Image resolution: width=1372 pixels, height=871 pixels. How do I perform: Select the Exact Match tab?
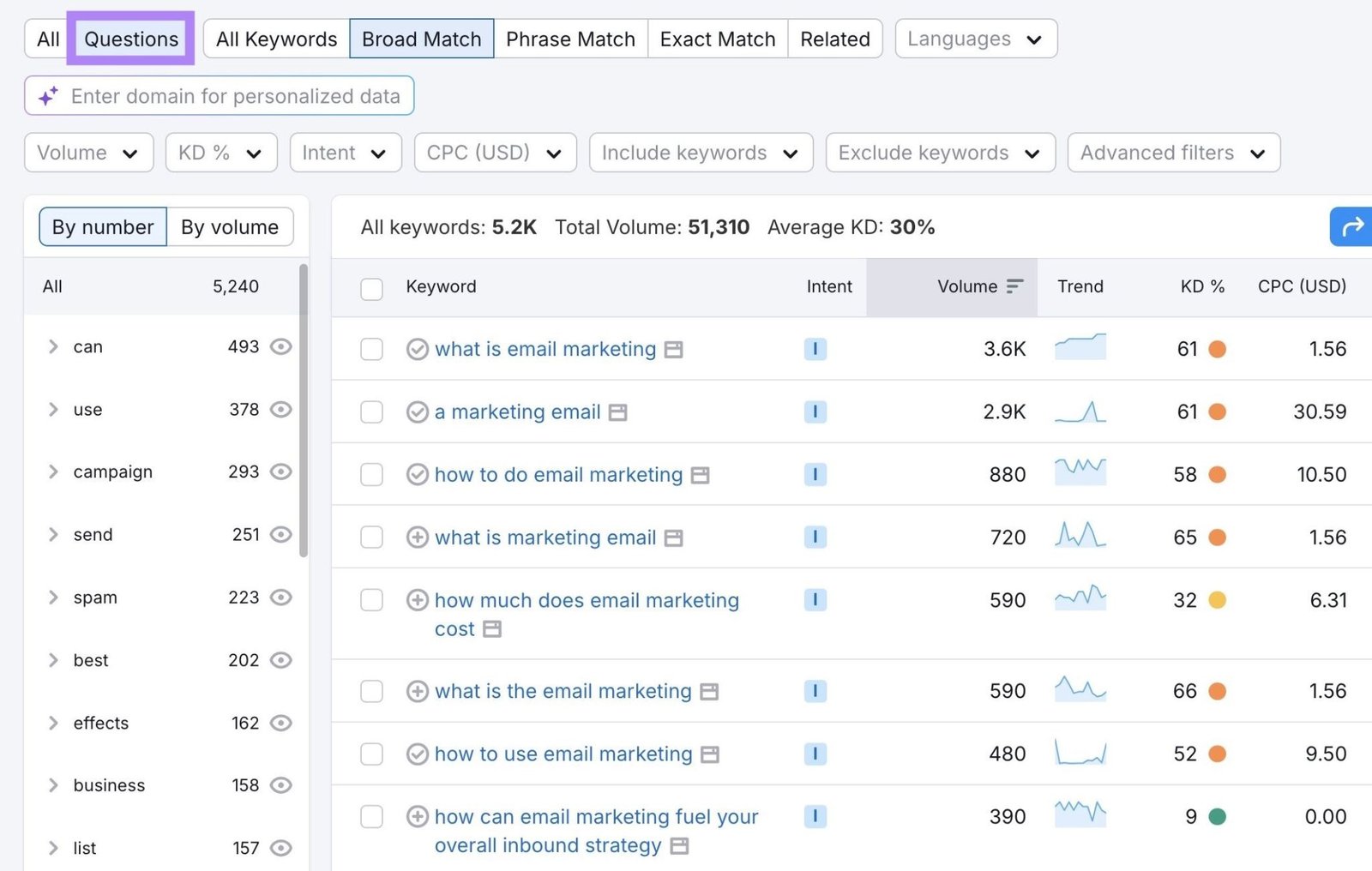pos(718,39)
